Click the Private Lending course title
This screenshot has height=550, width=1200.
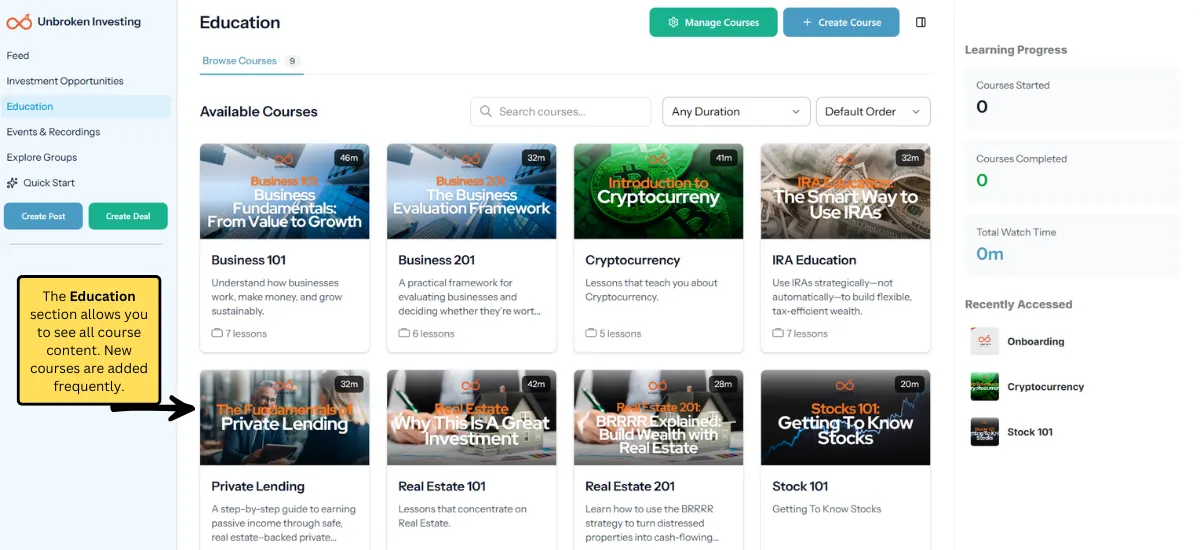click(x=258, y=487)
